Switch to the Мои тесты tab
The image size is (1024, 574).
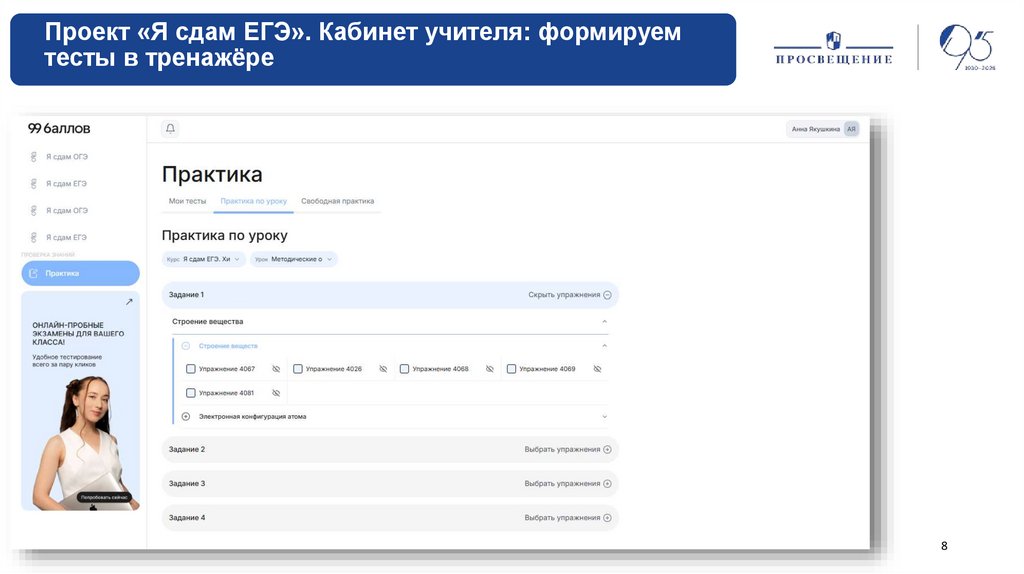coord(187,201)
